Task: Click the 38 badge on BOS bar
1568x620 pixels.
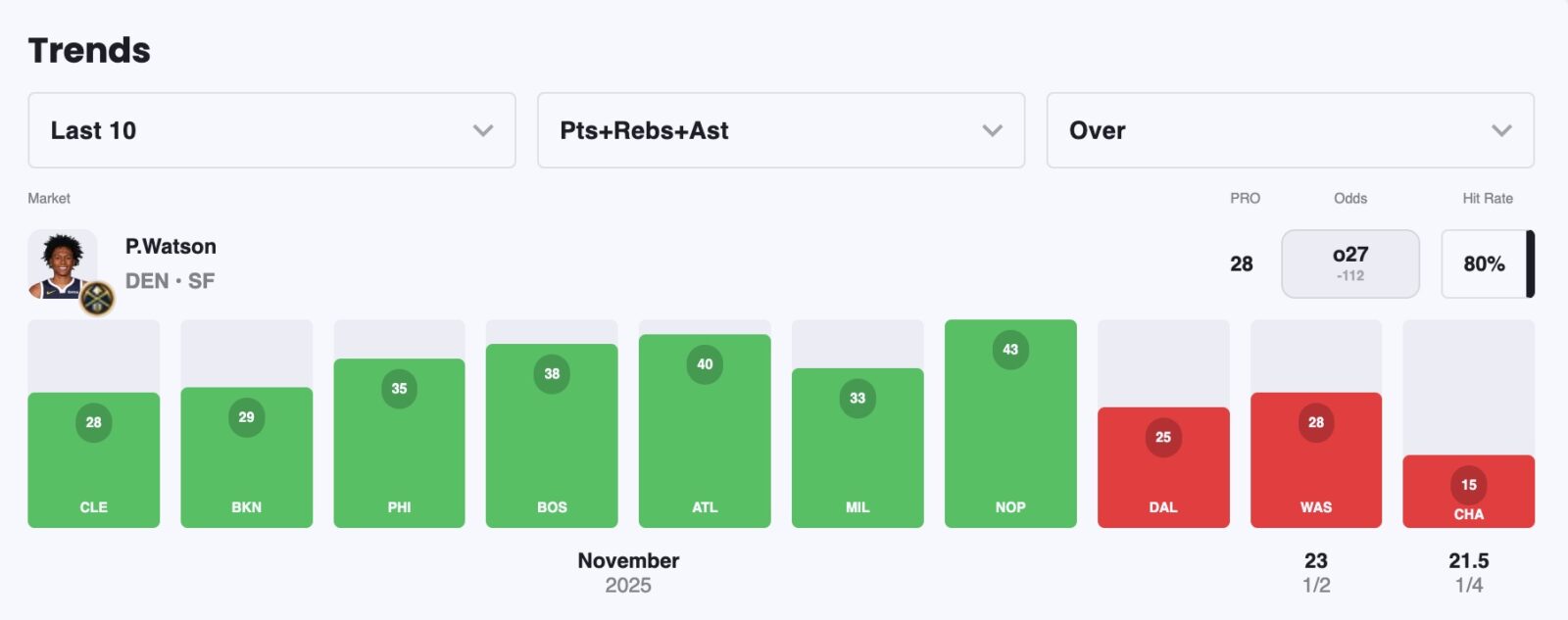Action: tap(552, 374)
